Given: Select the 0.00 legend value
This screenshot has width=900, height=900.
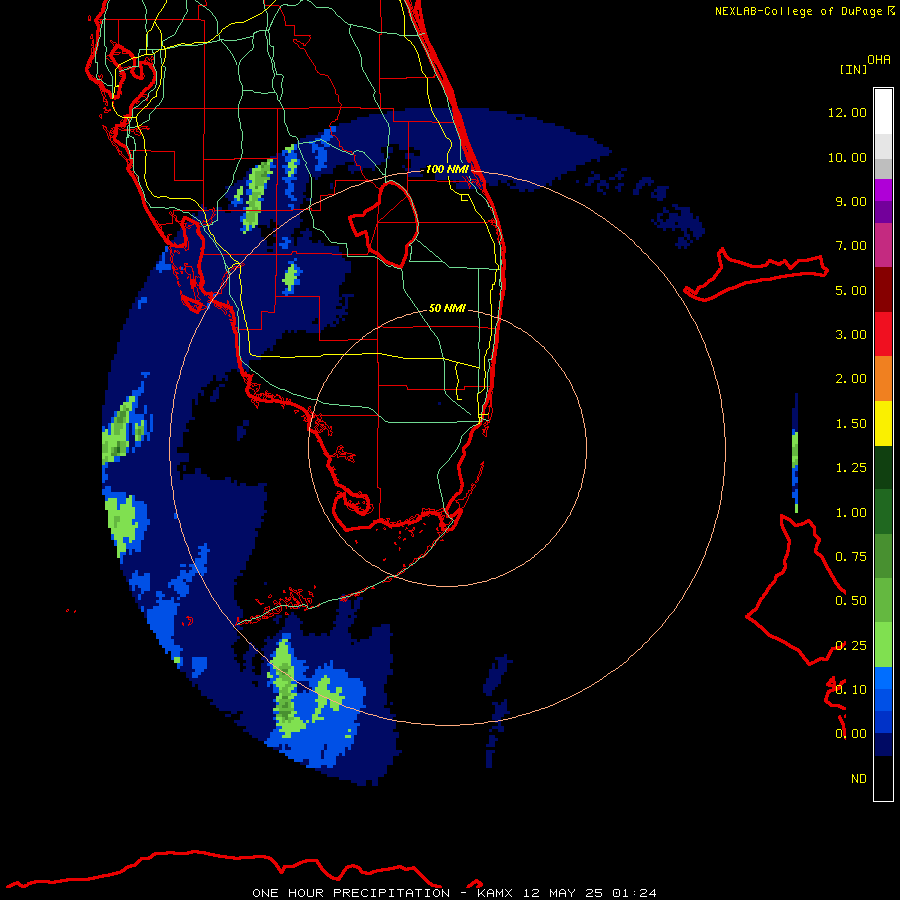Looking at the screenshot, I should click(851, 734).
